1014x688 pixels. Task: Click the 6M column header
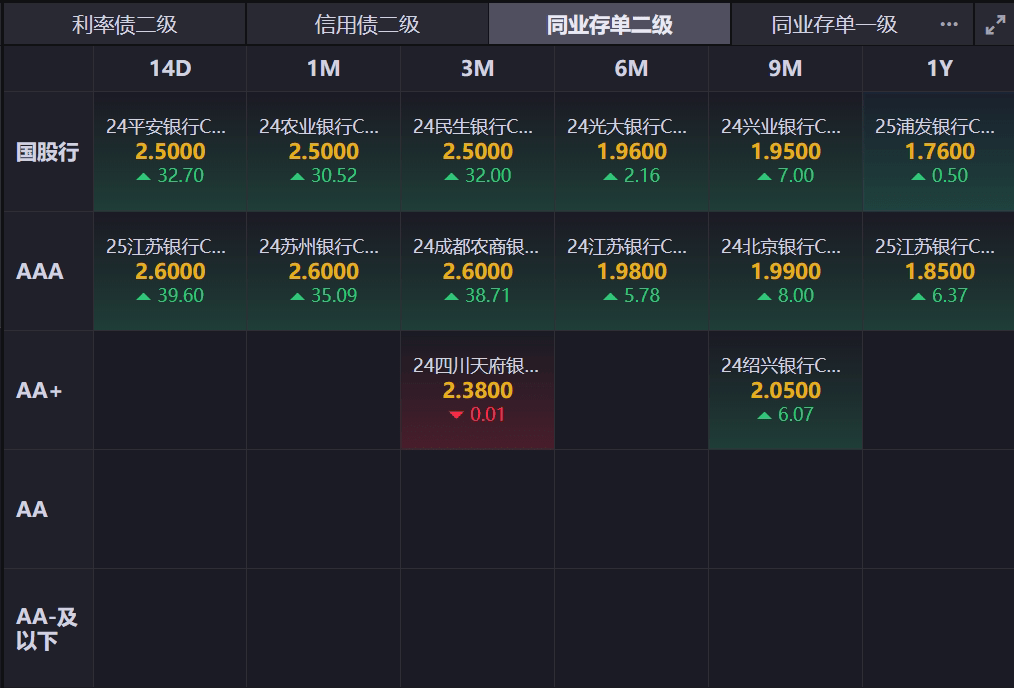[631, 69]
